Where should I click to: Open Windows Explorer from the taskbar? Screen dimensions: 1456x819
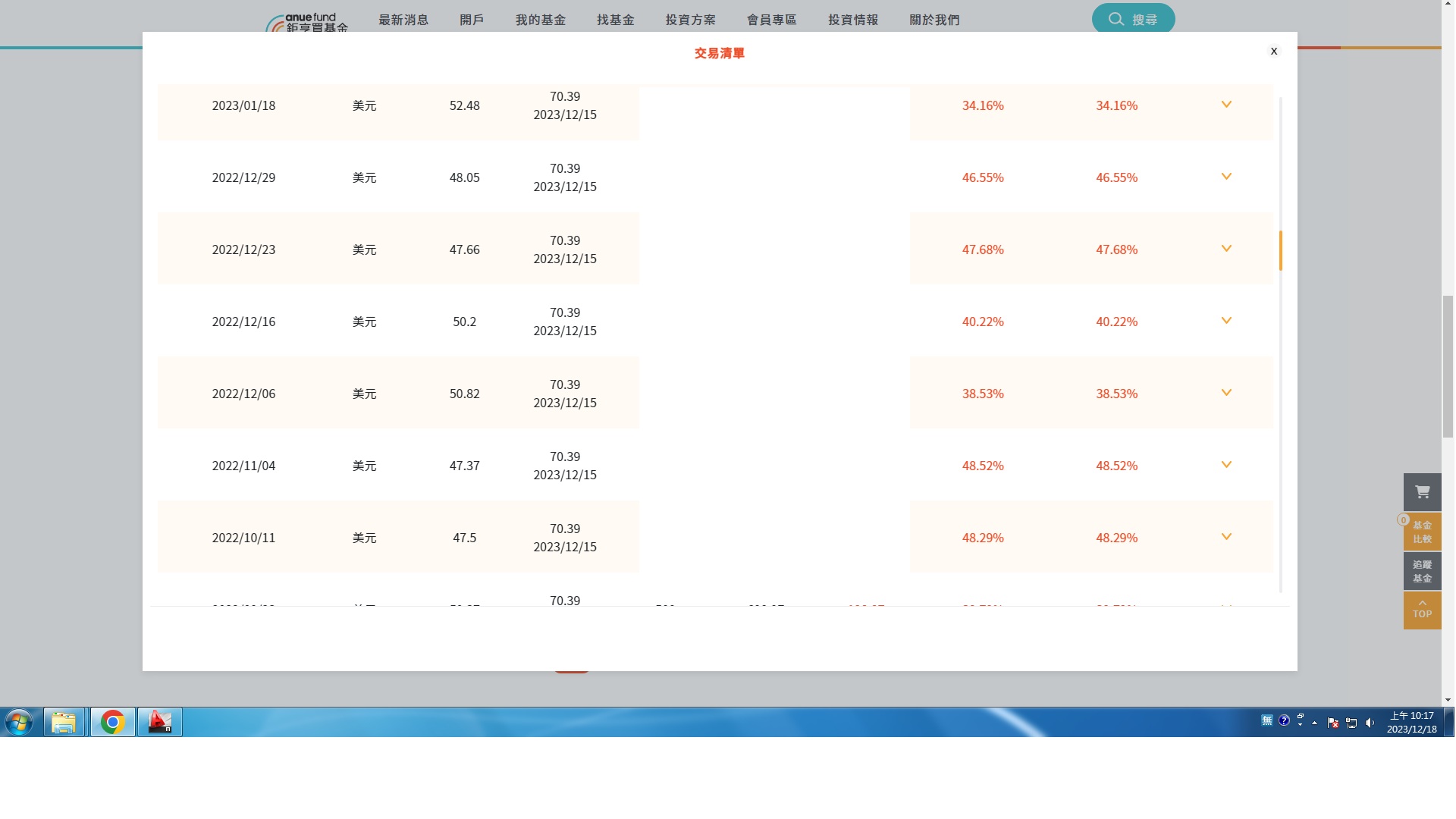[x=64, y=722]
